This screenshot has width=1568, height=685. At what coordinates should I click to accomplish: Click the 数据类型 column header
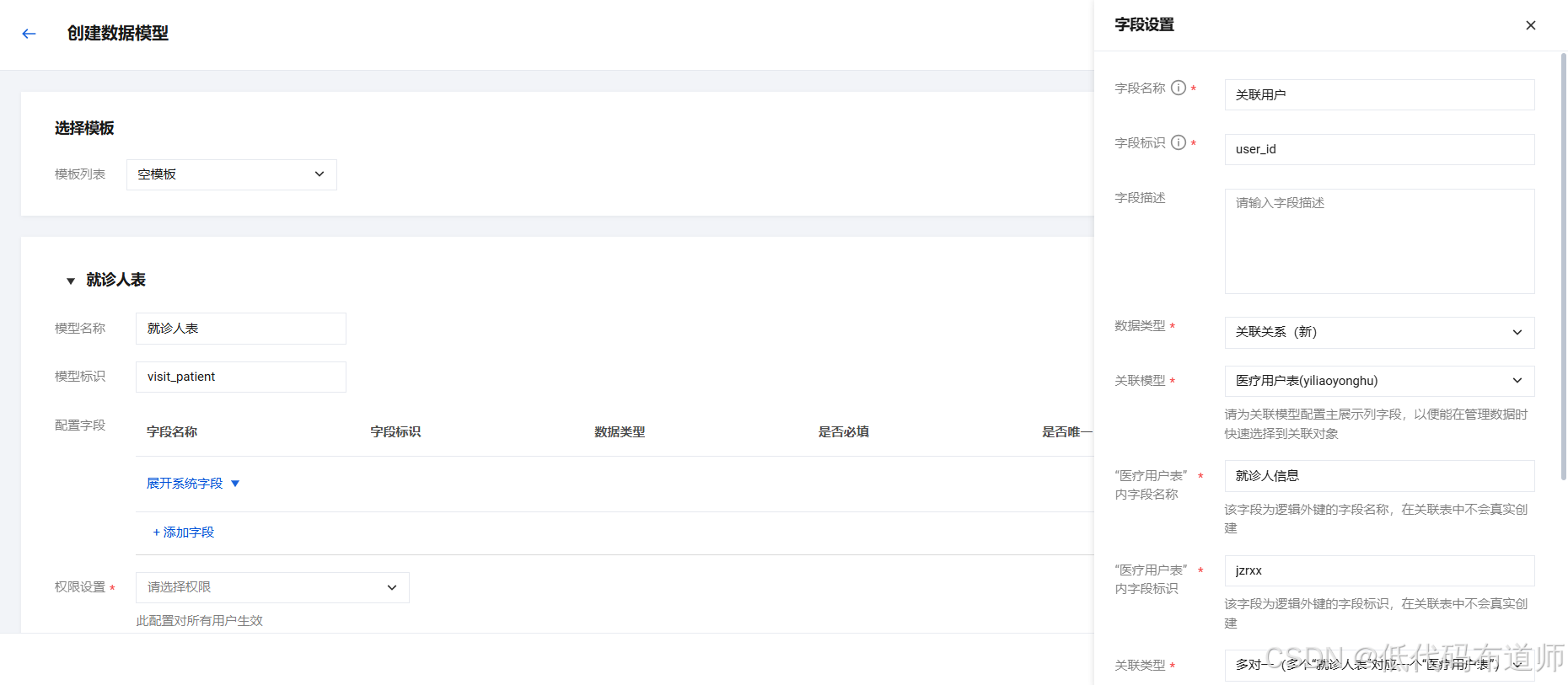[620, 431]
